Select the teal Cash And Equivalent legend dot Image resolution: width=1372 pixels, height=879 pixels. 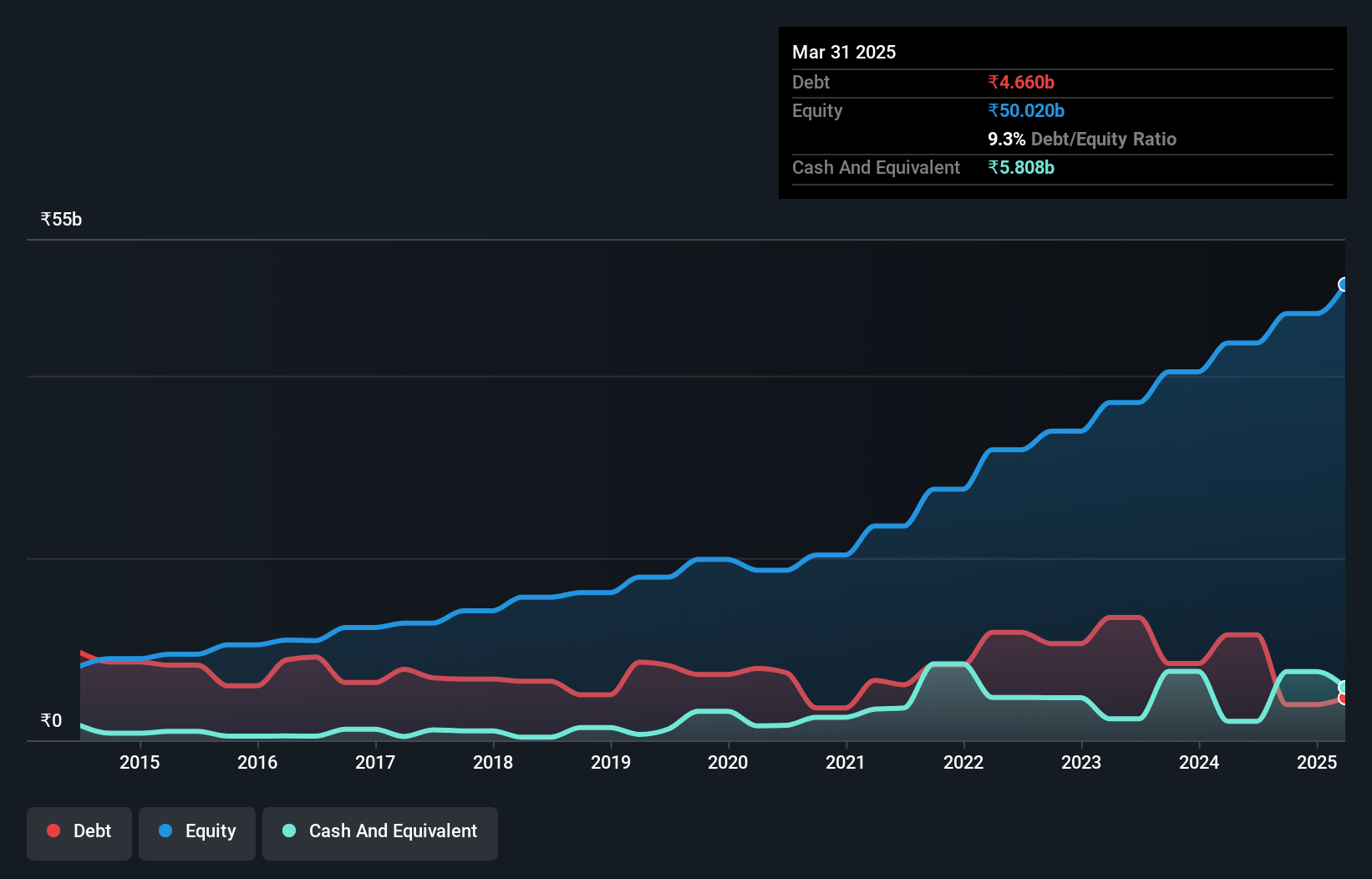tap(288, 831)
